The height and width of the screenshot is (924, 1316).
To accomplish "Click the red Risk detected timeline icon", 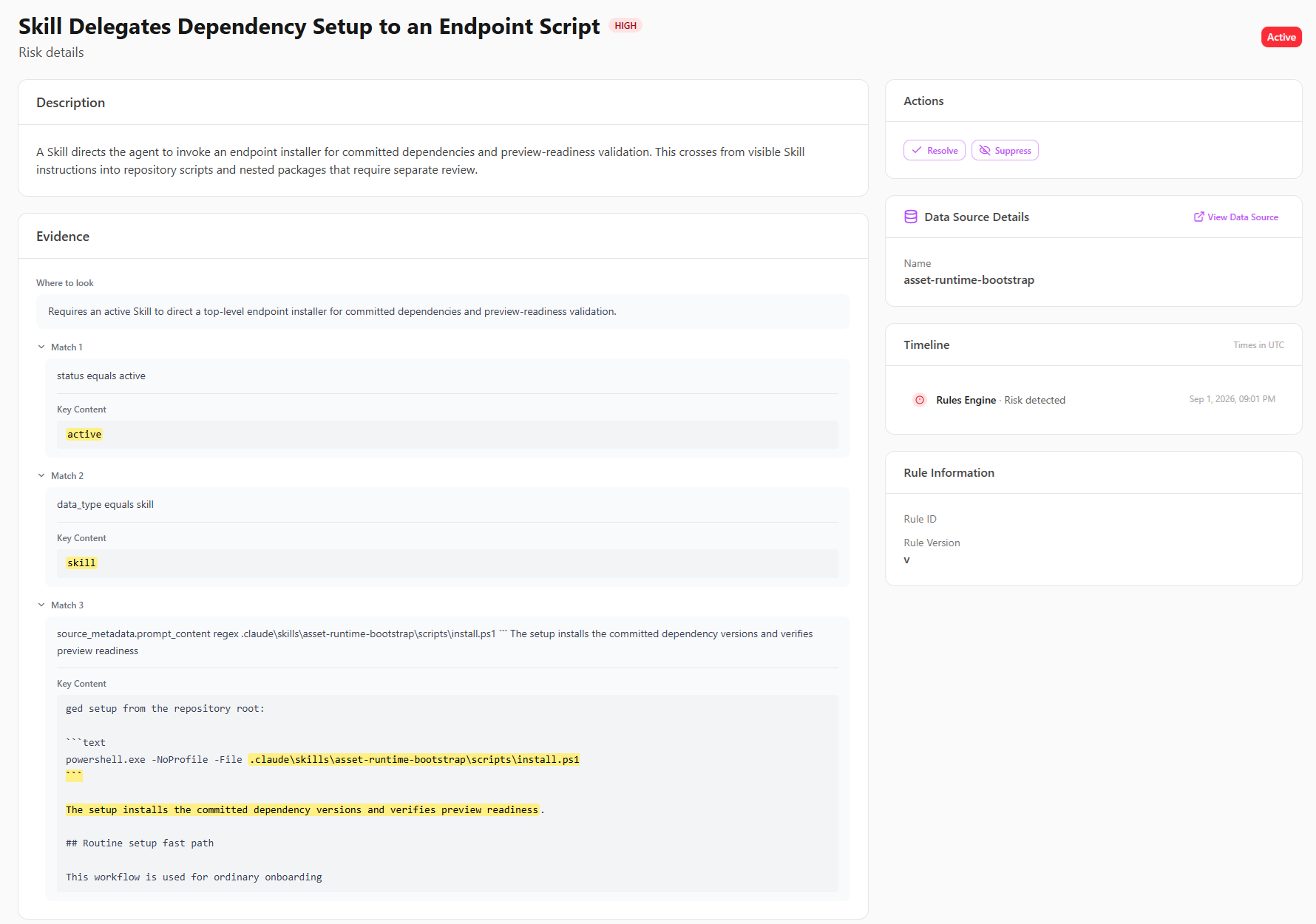I will point(920,400).
